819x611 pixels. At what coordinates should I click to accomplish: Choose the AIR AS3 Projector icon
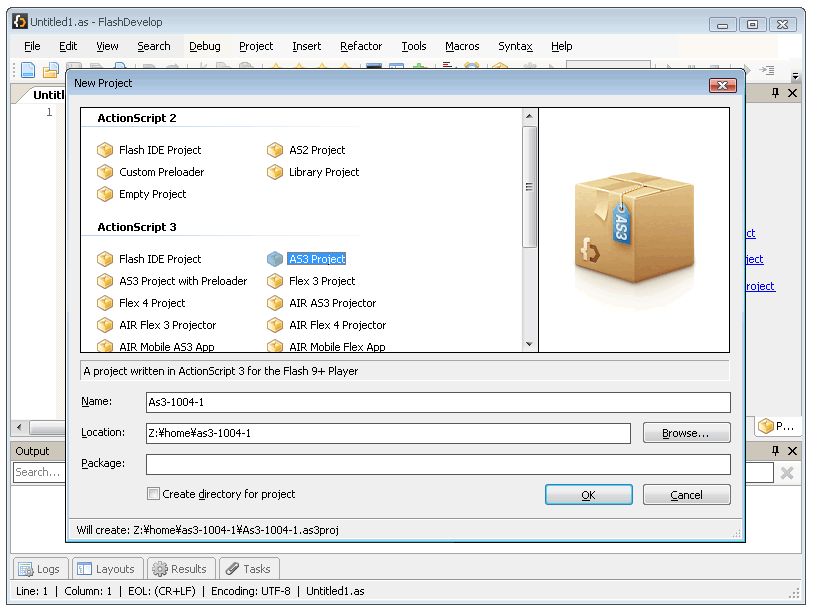(x=275, y=303)
